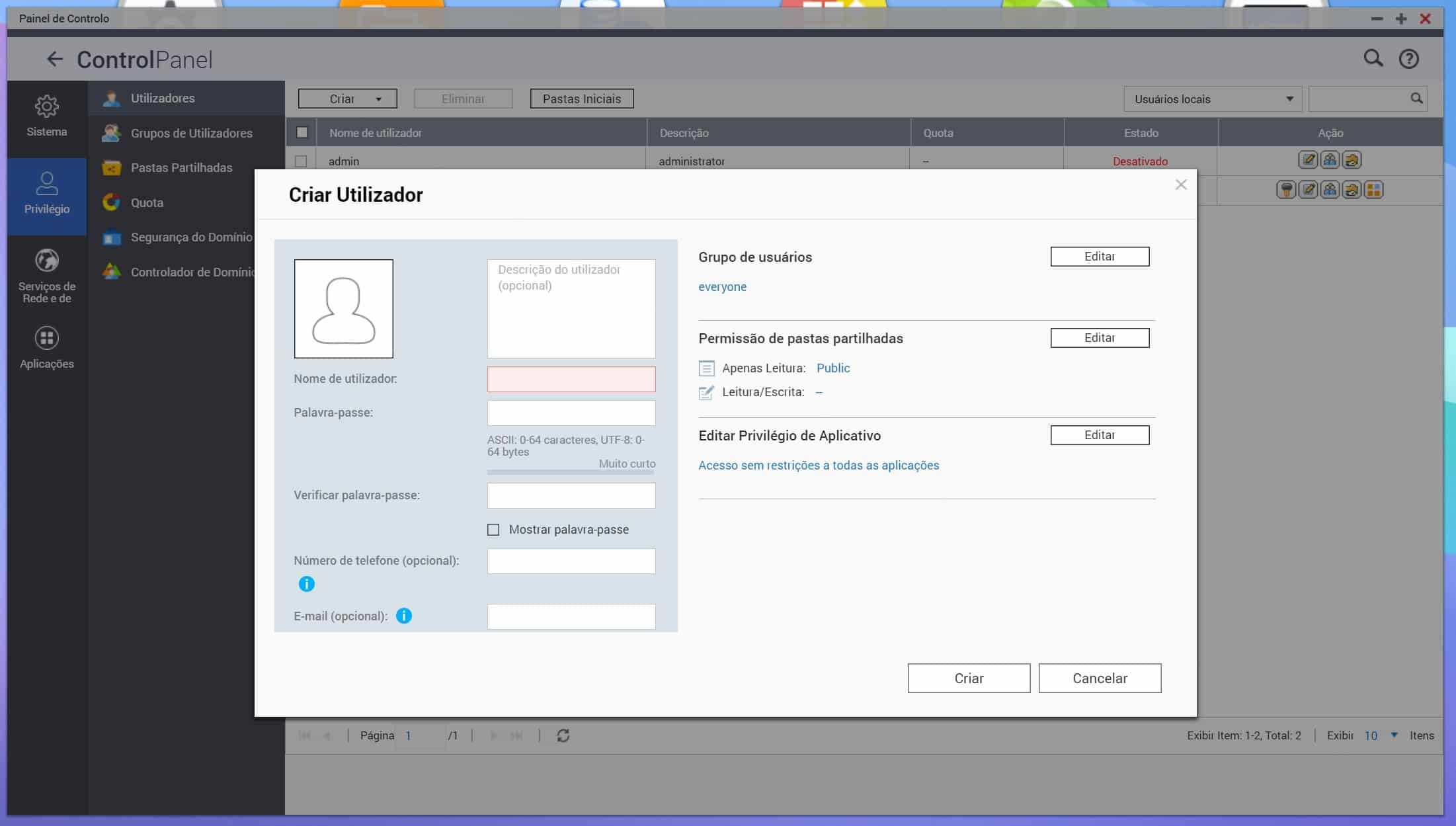
Task: Select Pastas Partilhadas in side menu
Action: click(181, 168)
